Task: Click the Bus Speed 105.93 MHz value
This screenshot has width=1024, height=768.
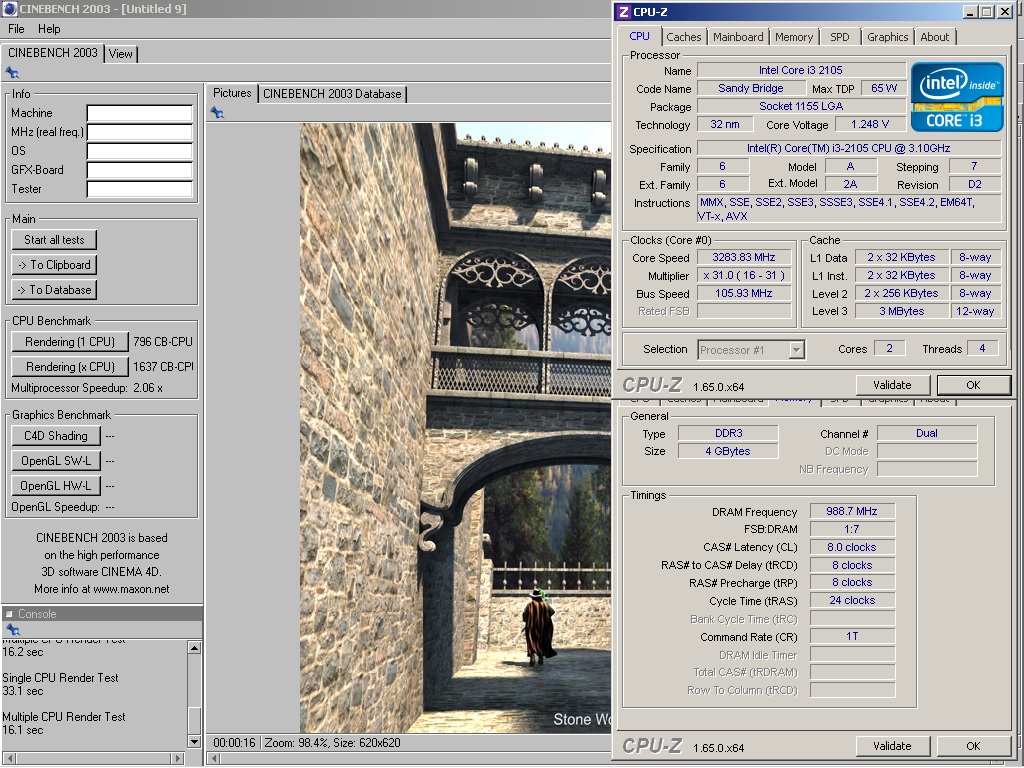Action: (744, 293)
